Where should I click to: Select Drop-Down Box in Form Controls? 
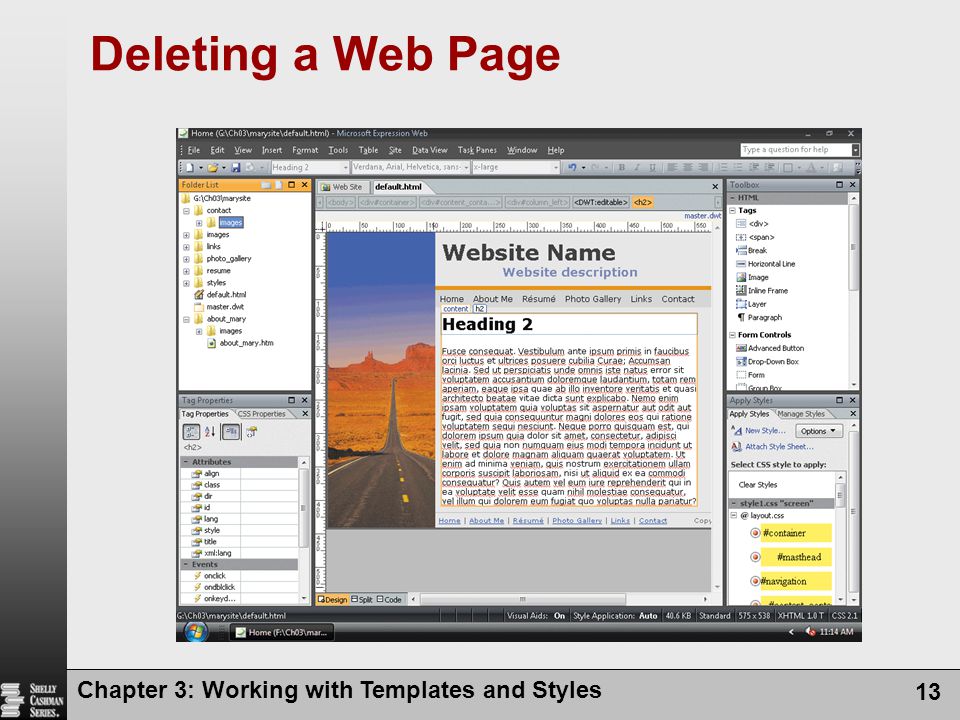[x=767, y=362]
